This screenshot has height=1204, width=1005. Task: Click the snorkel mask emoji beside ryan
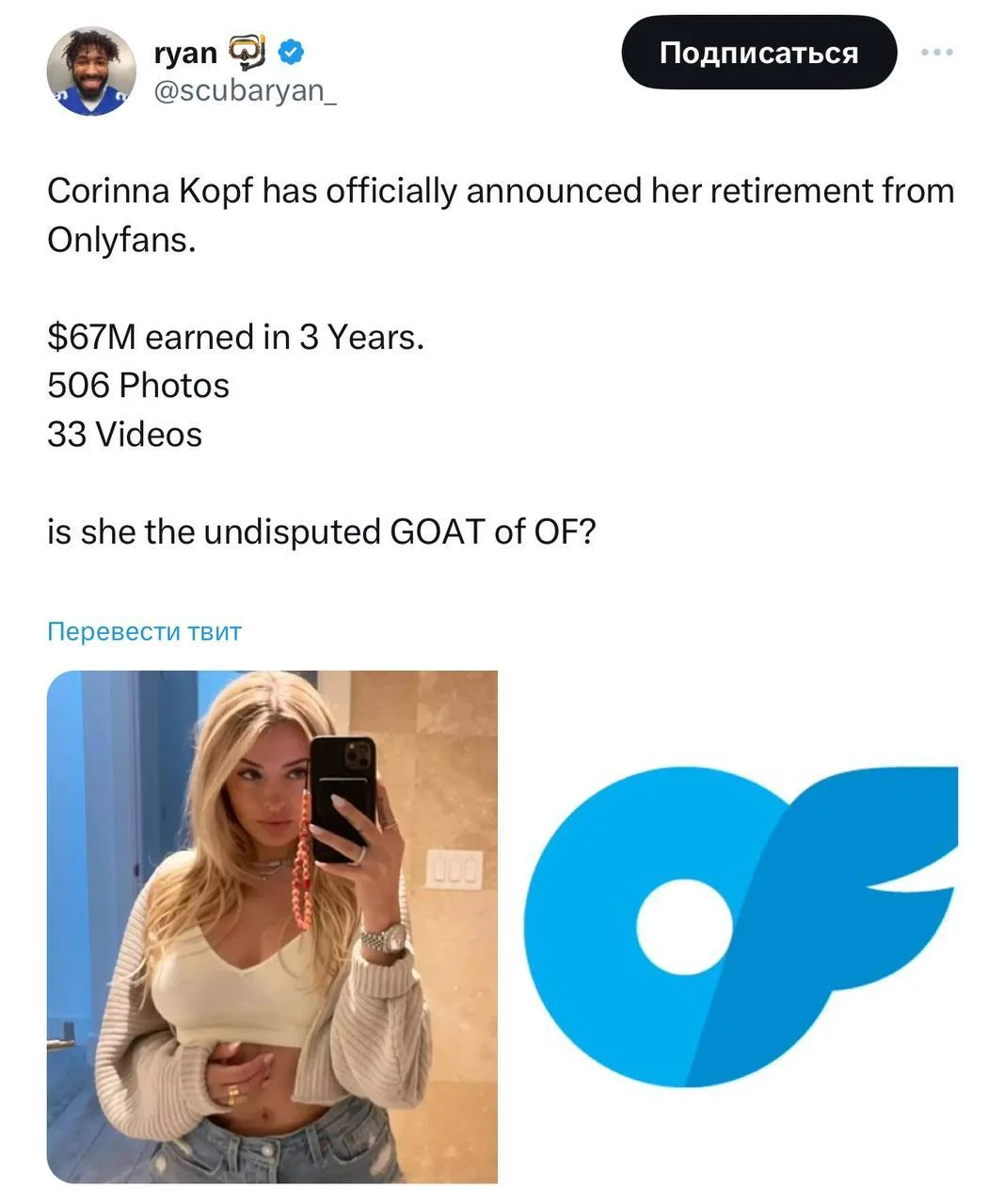pos(248,53)
